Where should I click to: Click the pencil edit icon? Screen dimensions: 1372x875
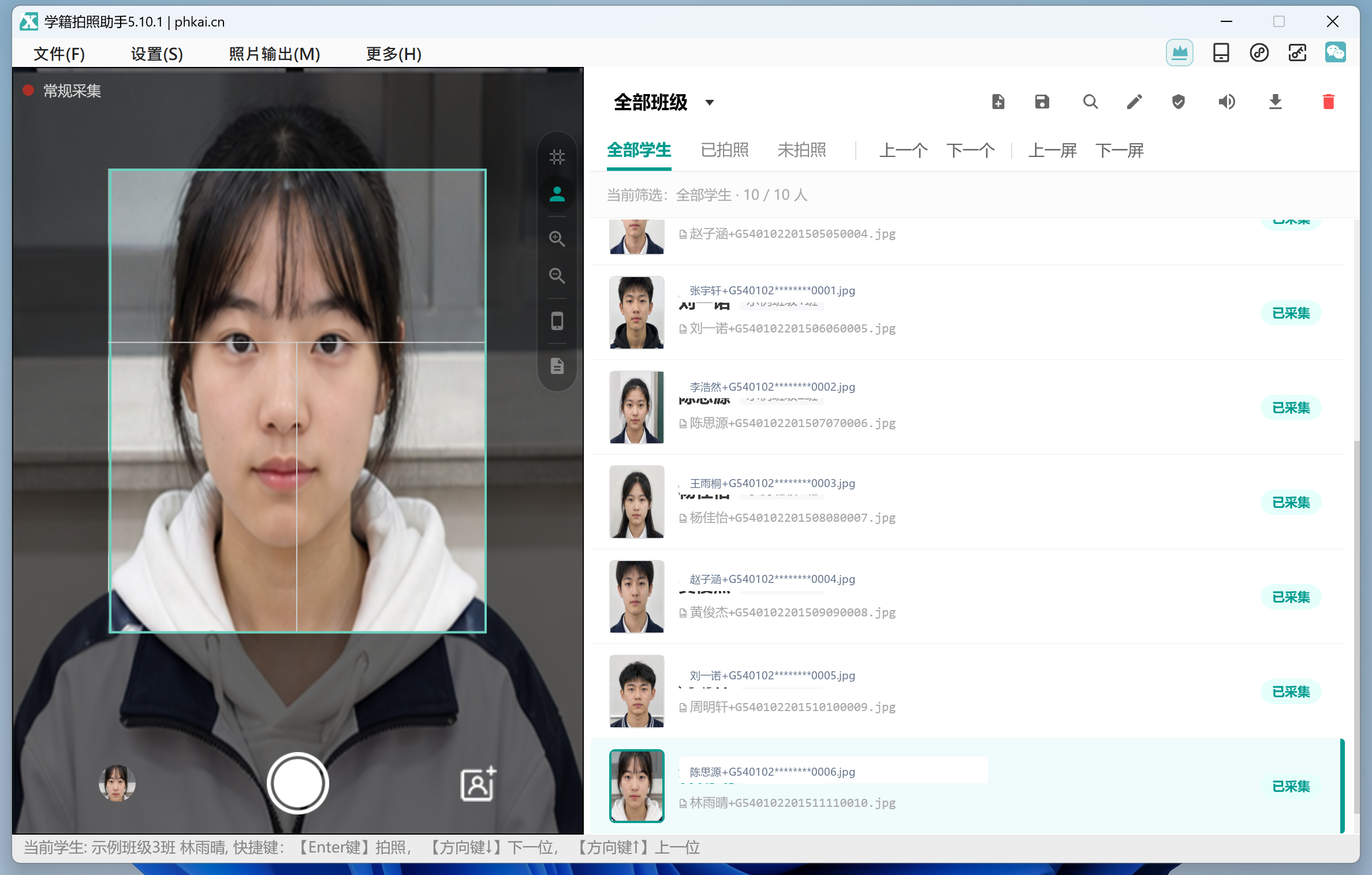(1134, 102)
